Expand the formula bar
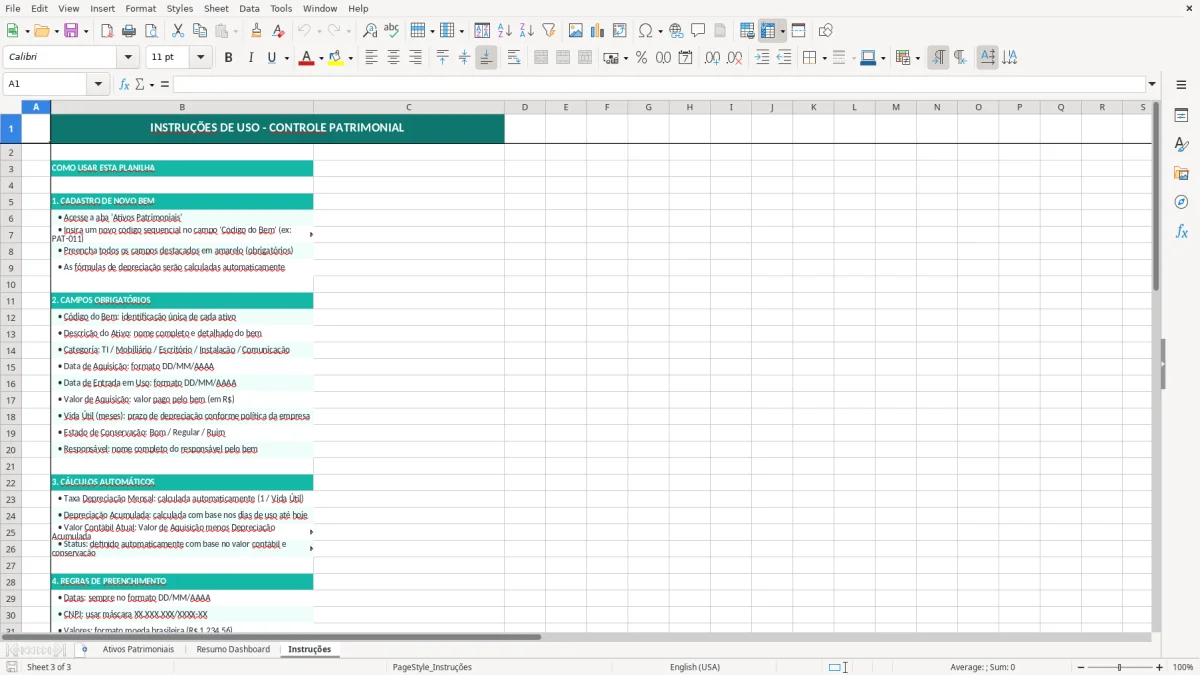 1152,84
